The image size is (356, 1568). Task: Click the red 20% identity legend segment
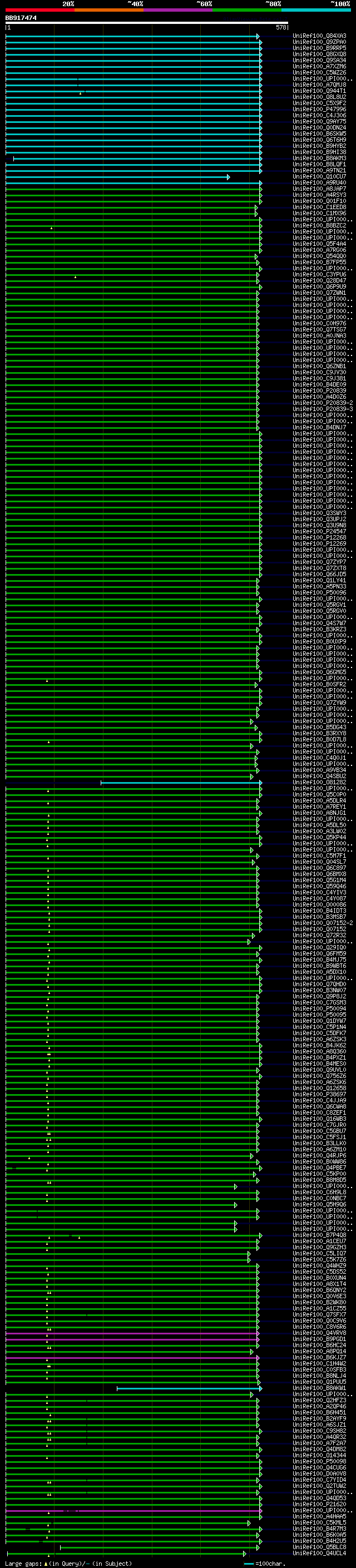40,11
